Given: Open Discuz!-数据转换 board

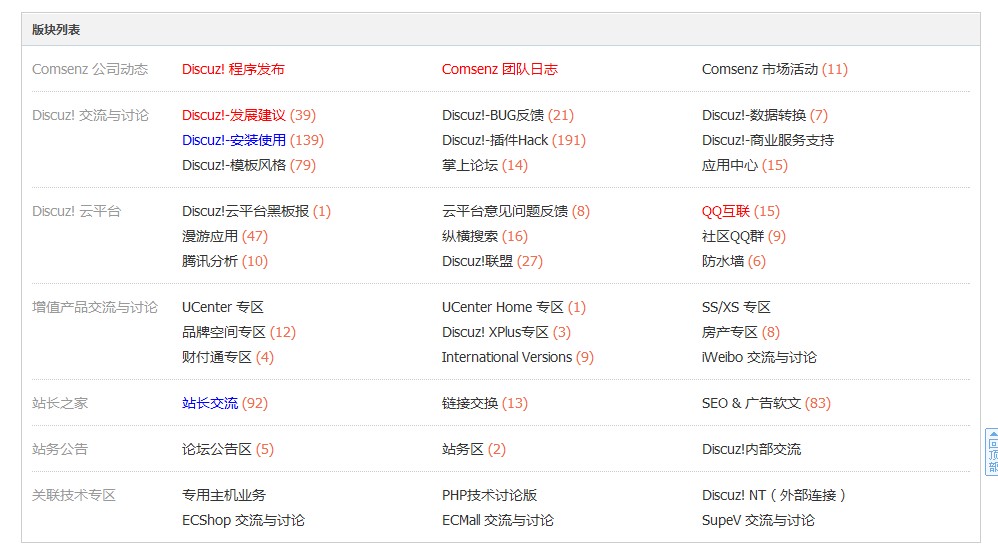Looking at the screenshot, I should [x=754, y=115].
